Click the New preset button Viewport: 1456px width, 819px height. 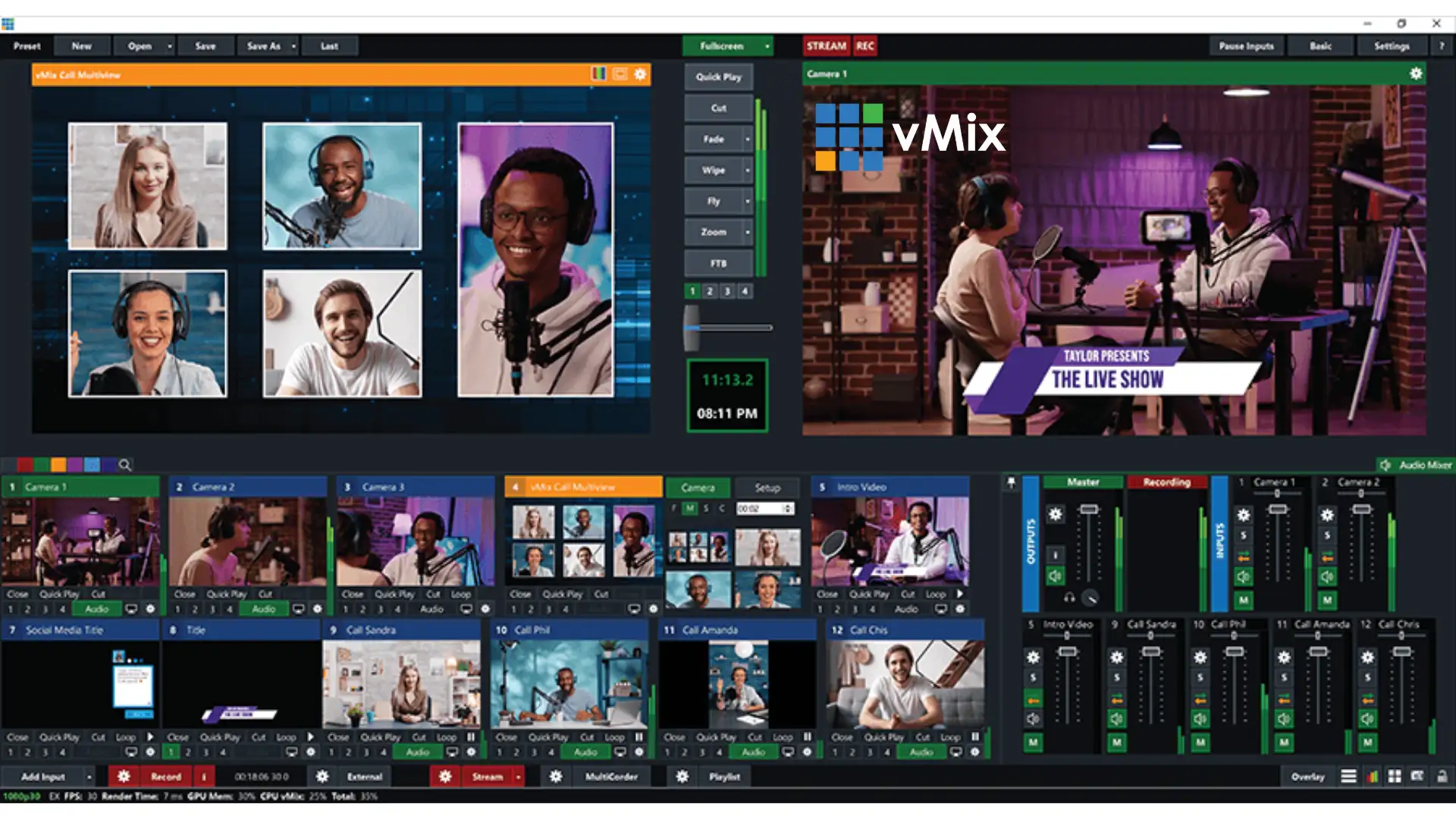(x=82, y=46)
